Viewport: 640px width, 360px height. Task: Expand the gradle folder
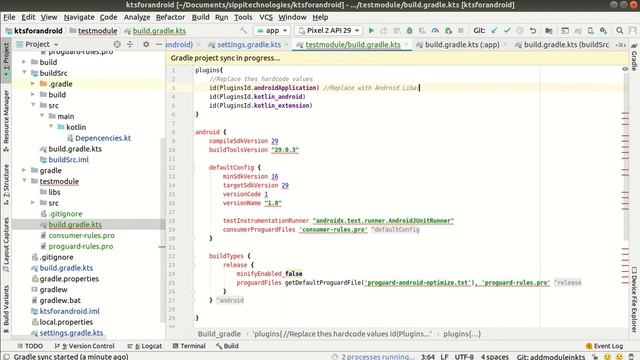[24, 170]
